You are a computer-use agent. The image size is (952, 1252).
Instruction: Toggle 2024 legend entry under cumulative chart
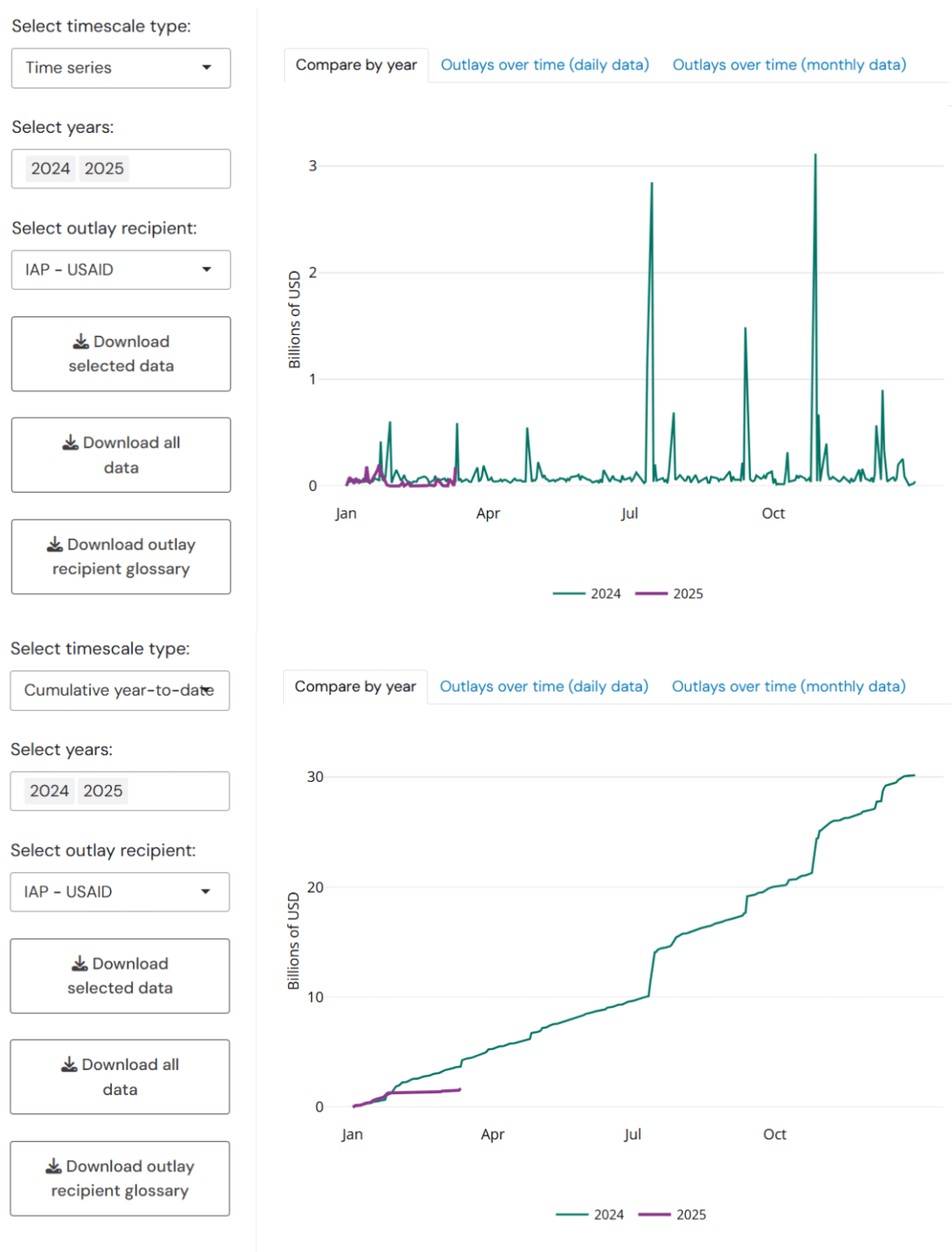pos(590,1214)
